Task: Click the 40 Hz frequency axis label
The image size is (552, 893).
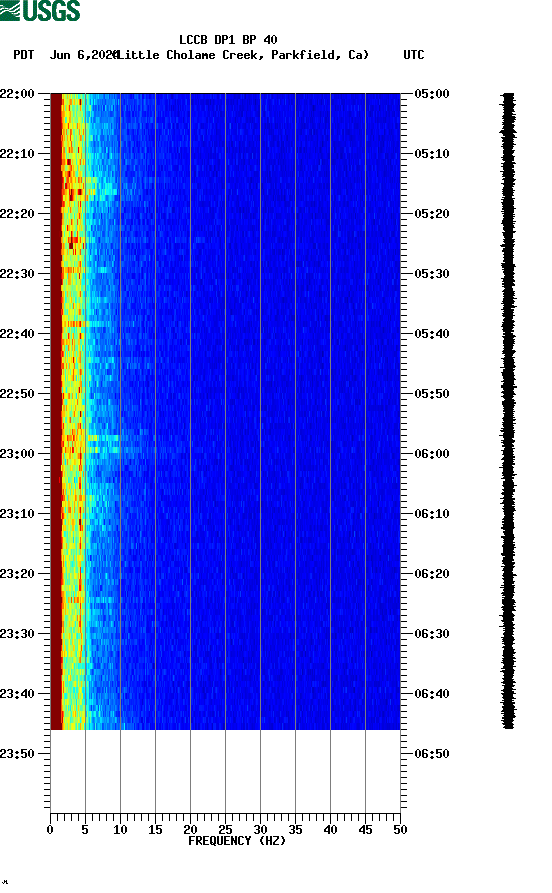Action: [x=330, y=830]
